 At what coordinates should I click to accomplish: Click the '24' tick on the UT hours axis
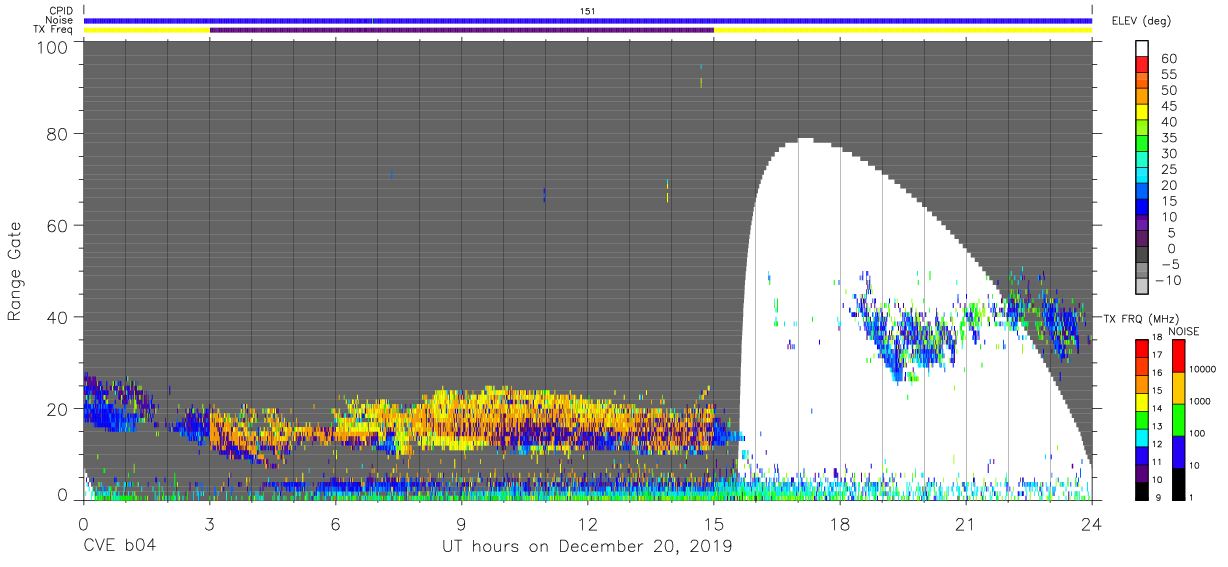[x=1091, y=523]
